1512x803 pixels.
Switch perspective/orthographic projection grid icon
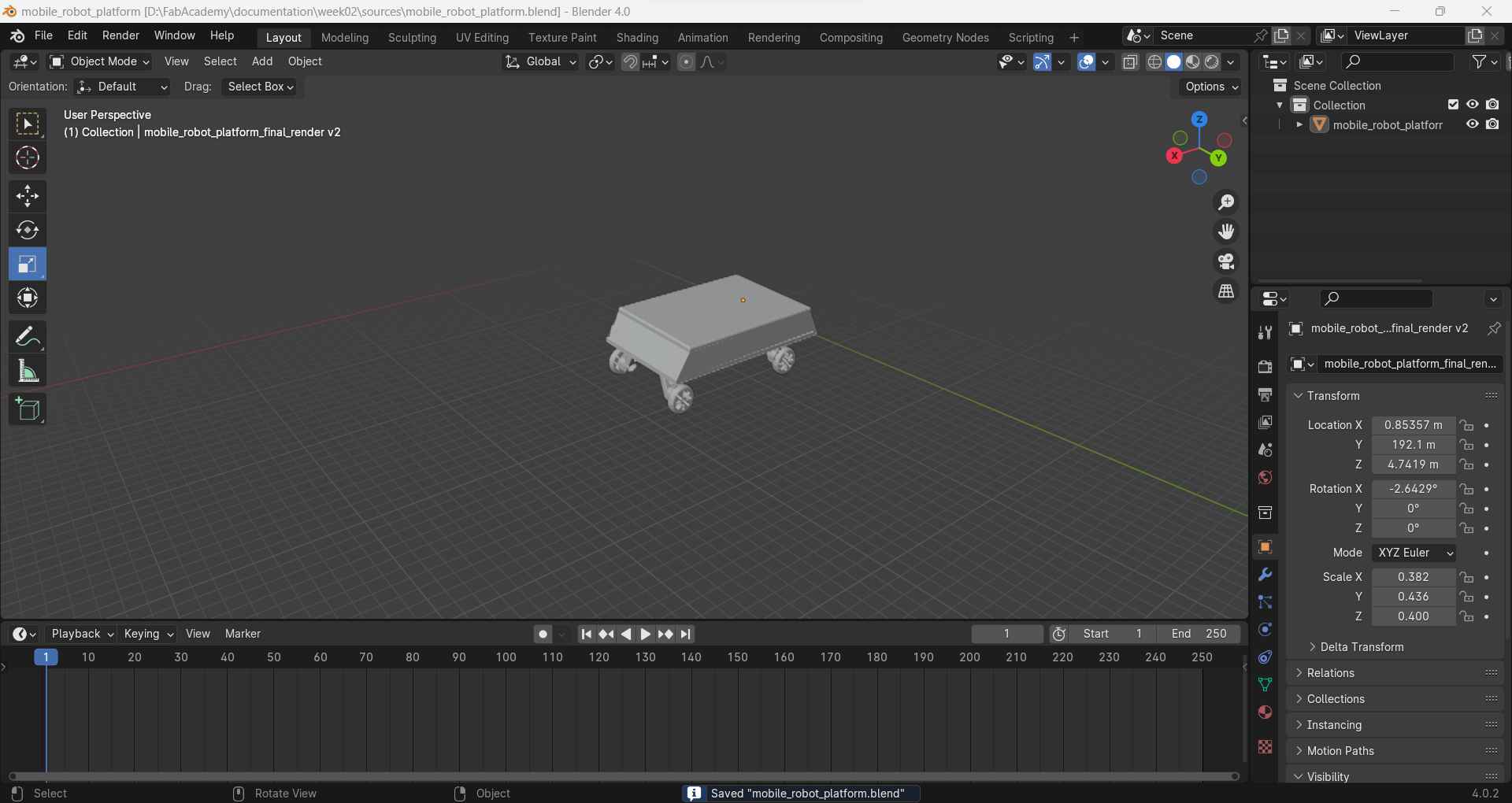1226,291
